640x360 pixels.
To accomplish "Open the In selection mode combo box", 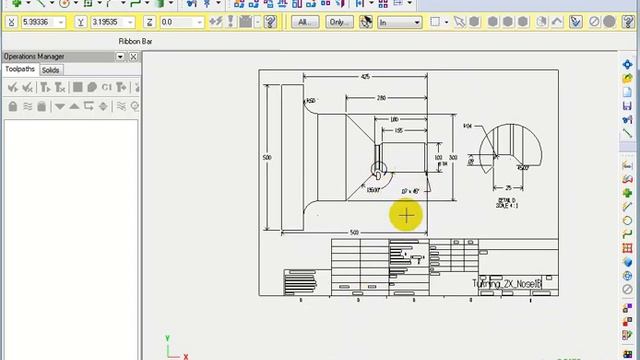I will [x=399, y=22].
